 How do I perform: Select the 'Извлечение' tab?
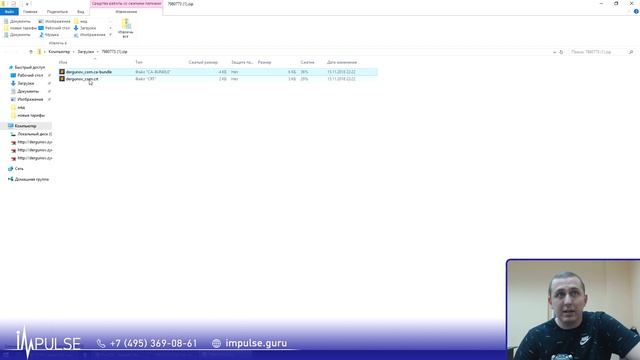click(x=126, y=12)
